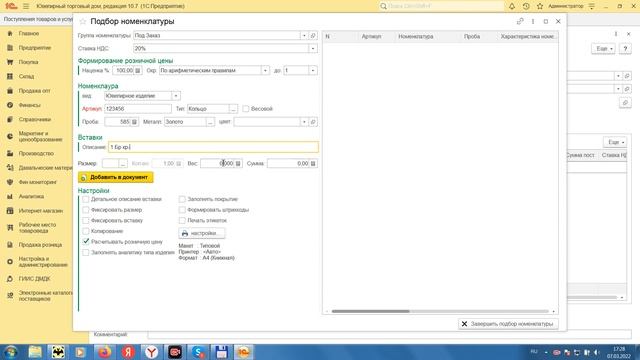Expand the 'до' rounding value dropdown

(313, 71)
